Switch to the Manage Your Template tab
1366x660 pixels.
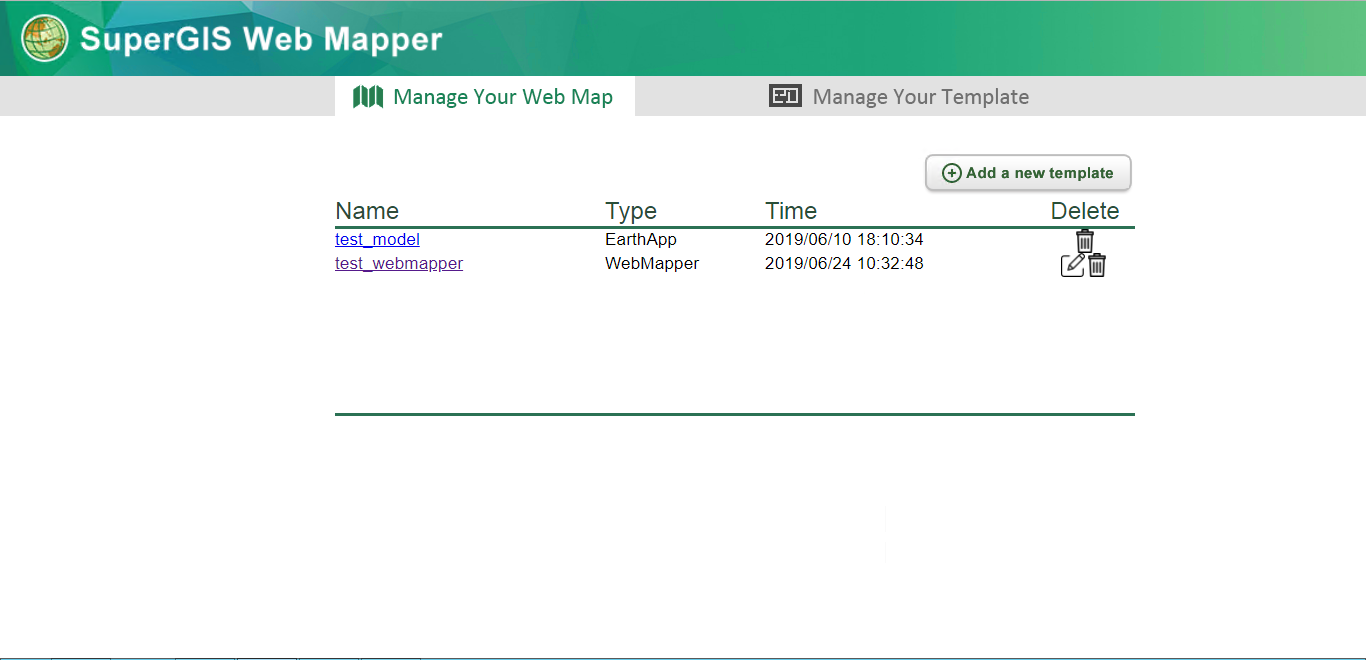[x=920, y=97]
